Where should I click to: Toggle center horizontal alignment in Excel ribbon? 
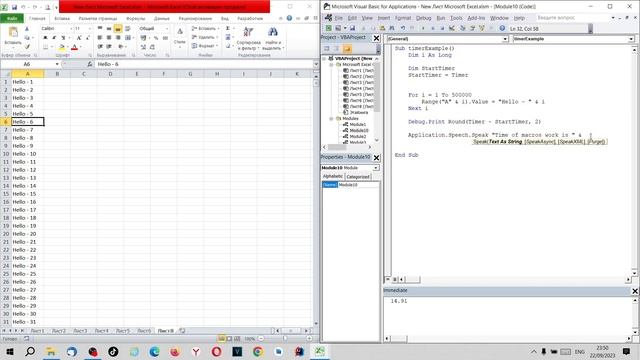click(x=109, y=38)
